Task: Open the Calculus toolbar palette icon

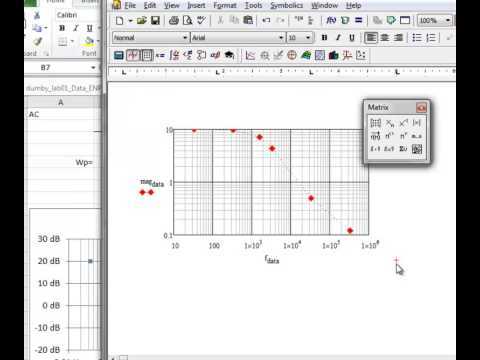Action: click(x=174, y=55)
